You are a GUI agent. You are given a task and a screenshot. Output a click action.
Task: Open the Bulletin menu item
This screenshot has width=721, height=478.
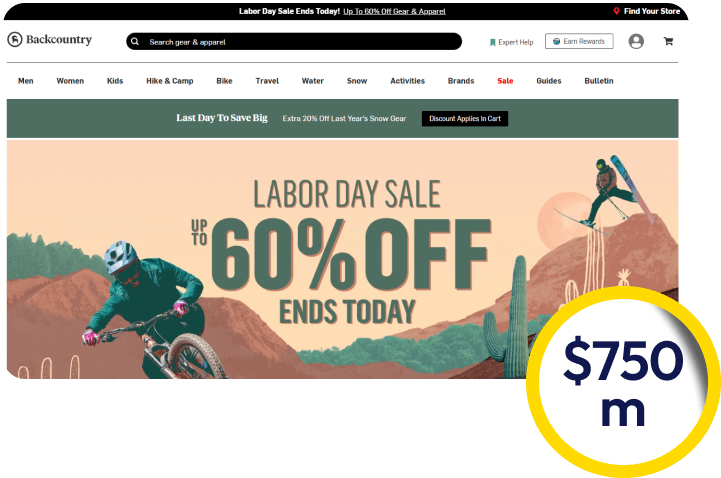599,81
